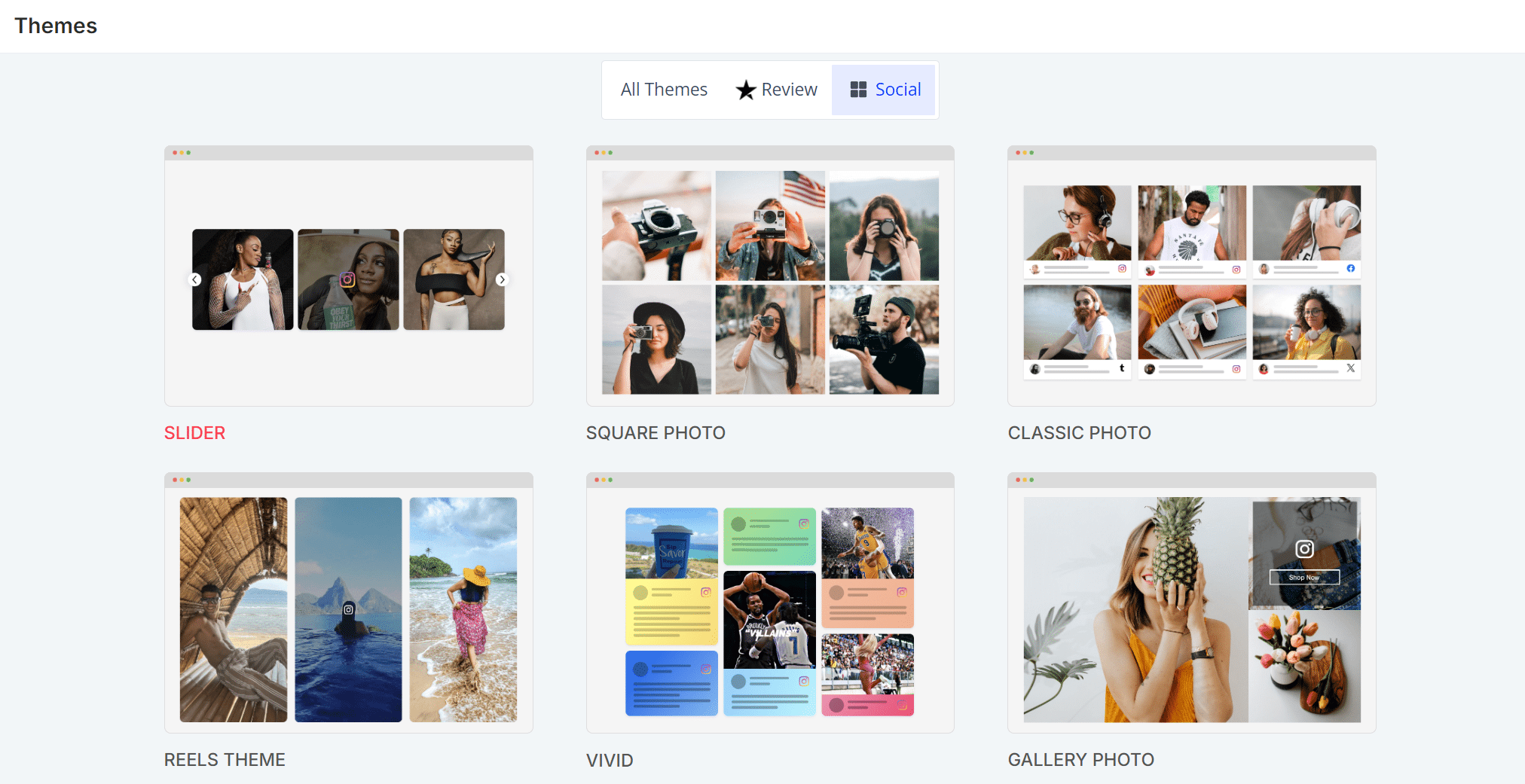Click the previous arrow in the Slider carousel
The height and width of the screenshot is (784, 1525).
(x=195, y=279)
